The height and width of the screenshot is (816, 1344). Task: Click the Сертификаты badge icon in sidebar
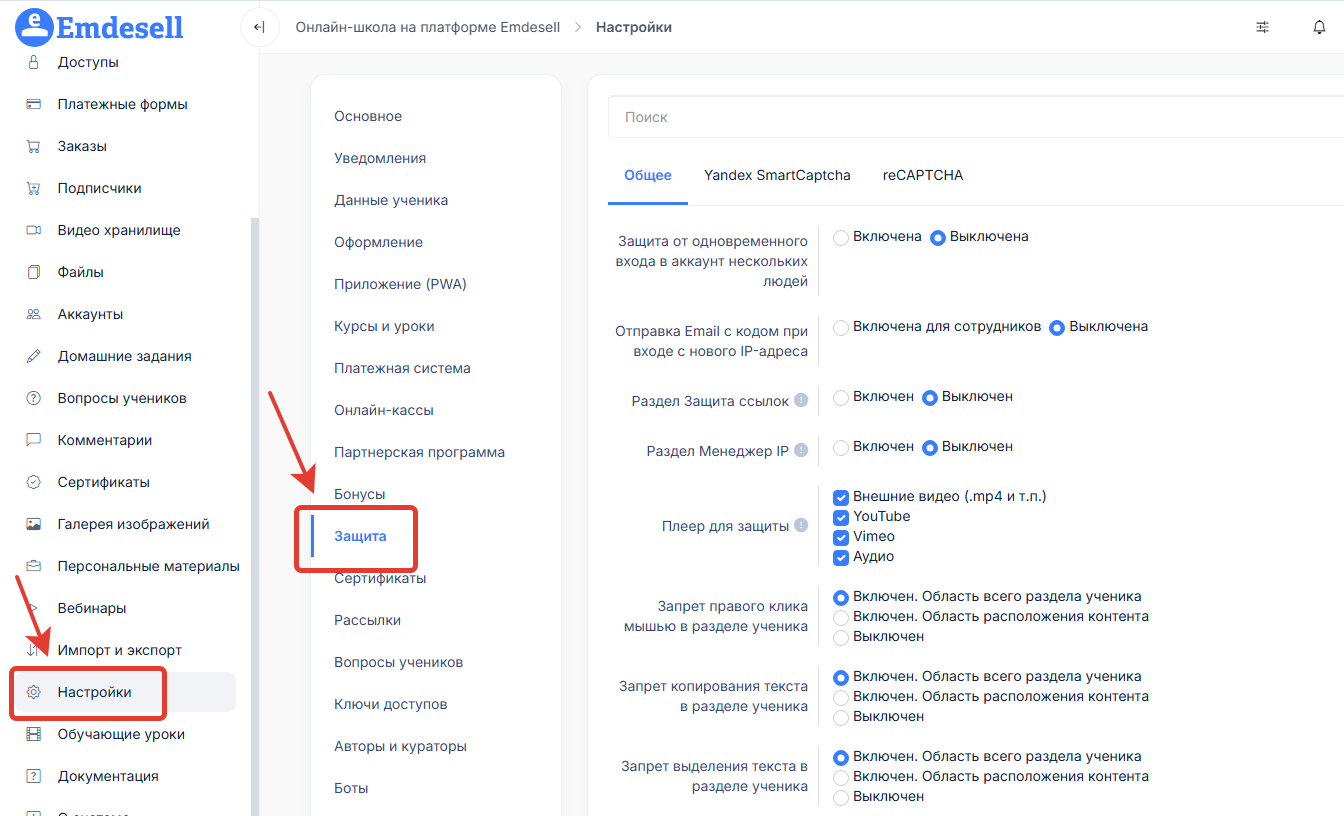click(34, 482)
